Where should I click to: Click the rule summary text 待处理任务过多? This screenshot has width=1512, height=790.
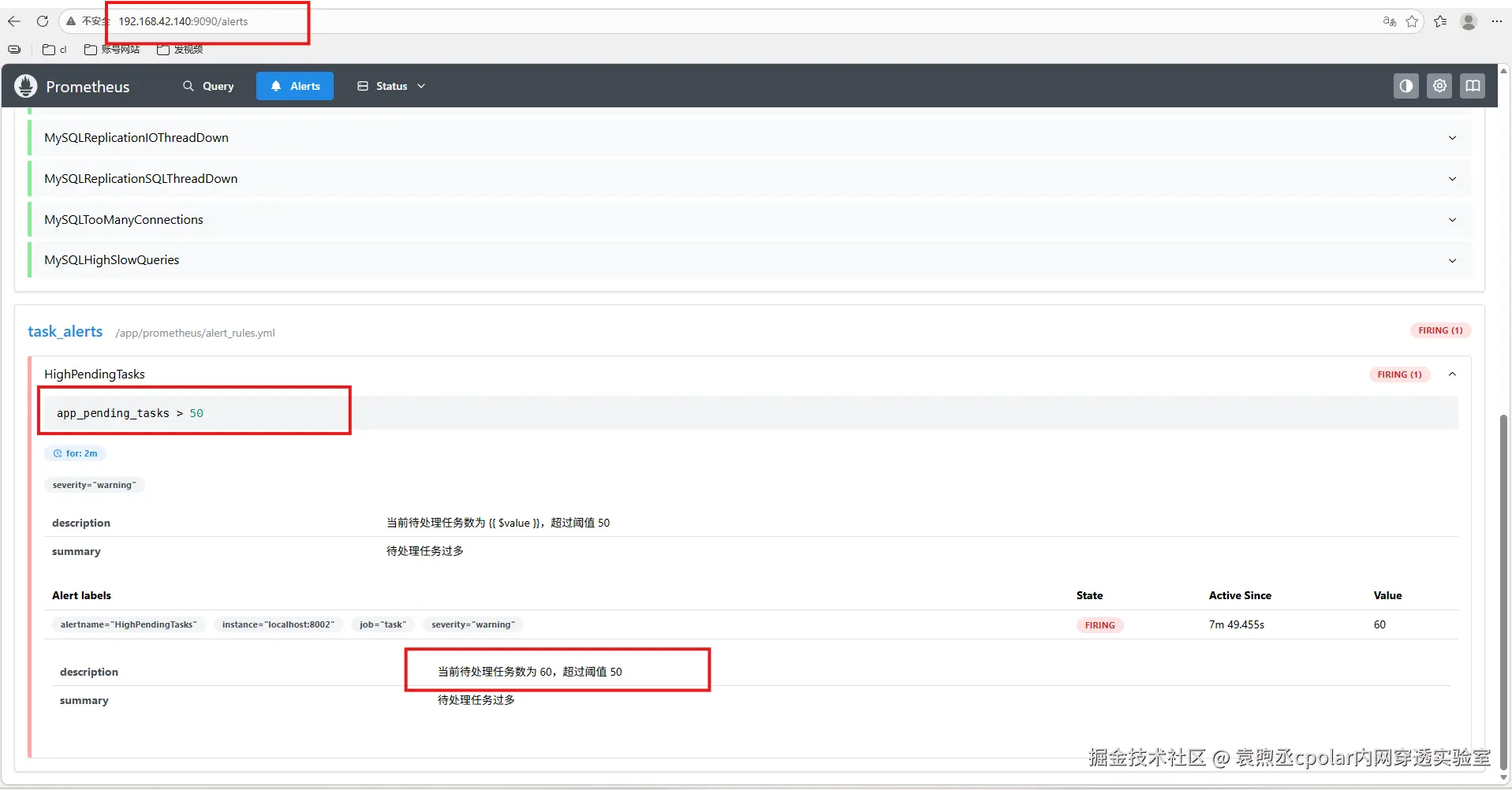[x=425, y=551]
